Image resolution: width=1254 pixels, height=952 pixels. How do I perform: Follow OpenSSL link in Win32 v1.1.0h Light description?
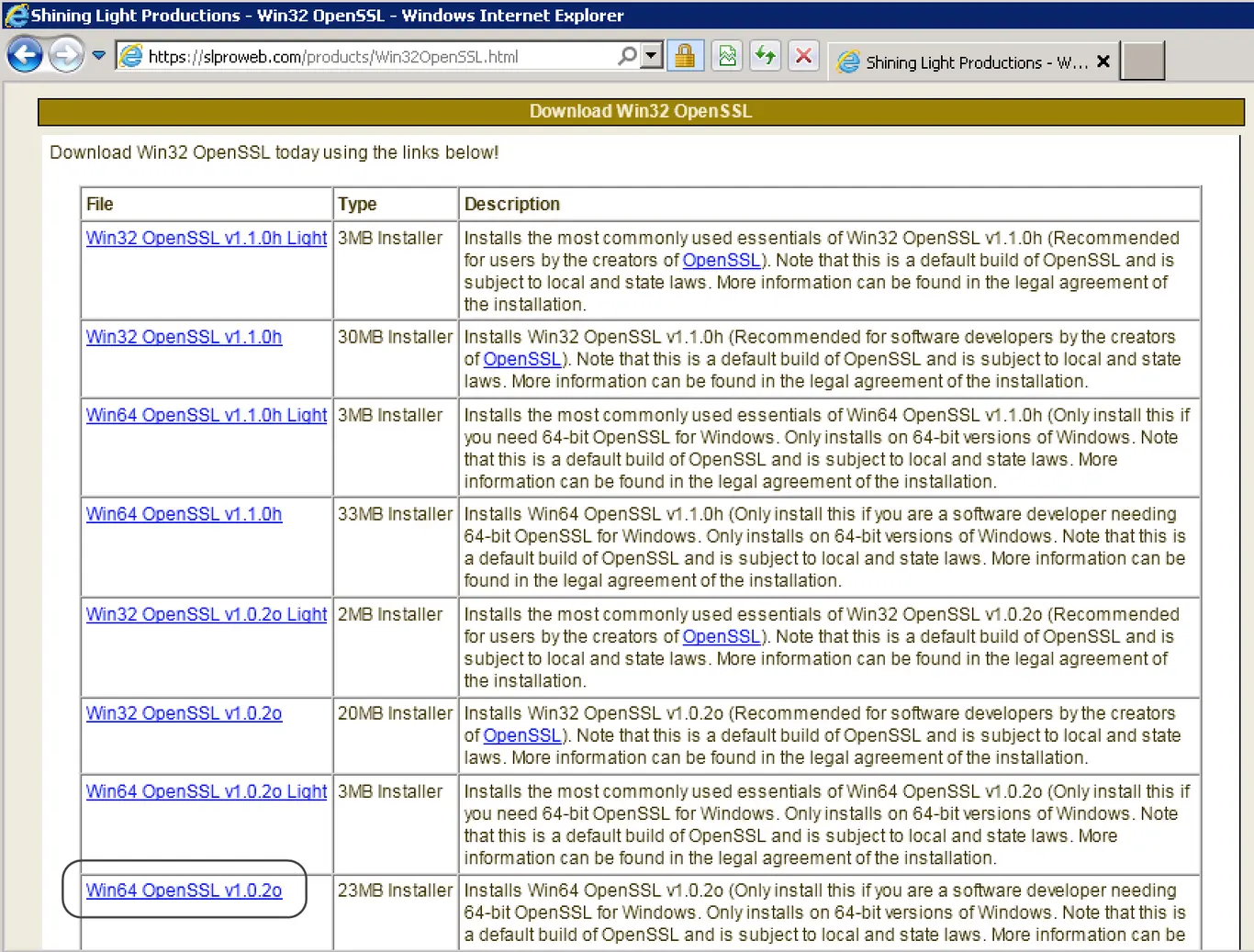coord(722,260)
